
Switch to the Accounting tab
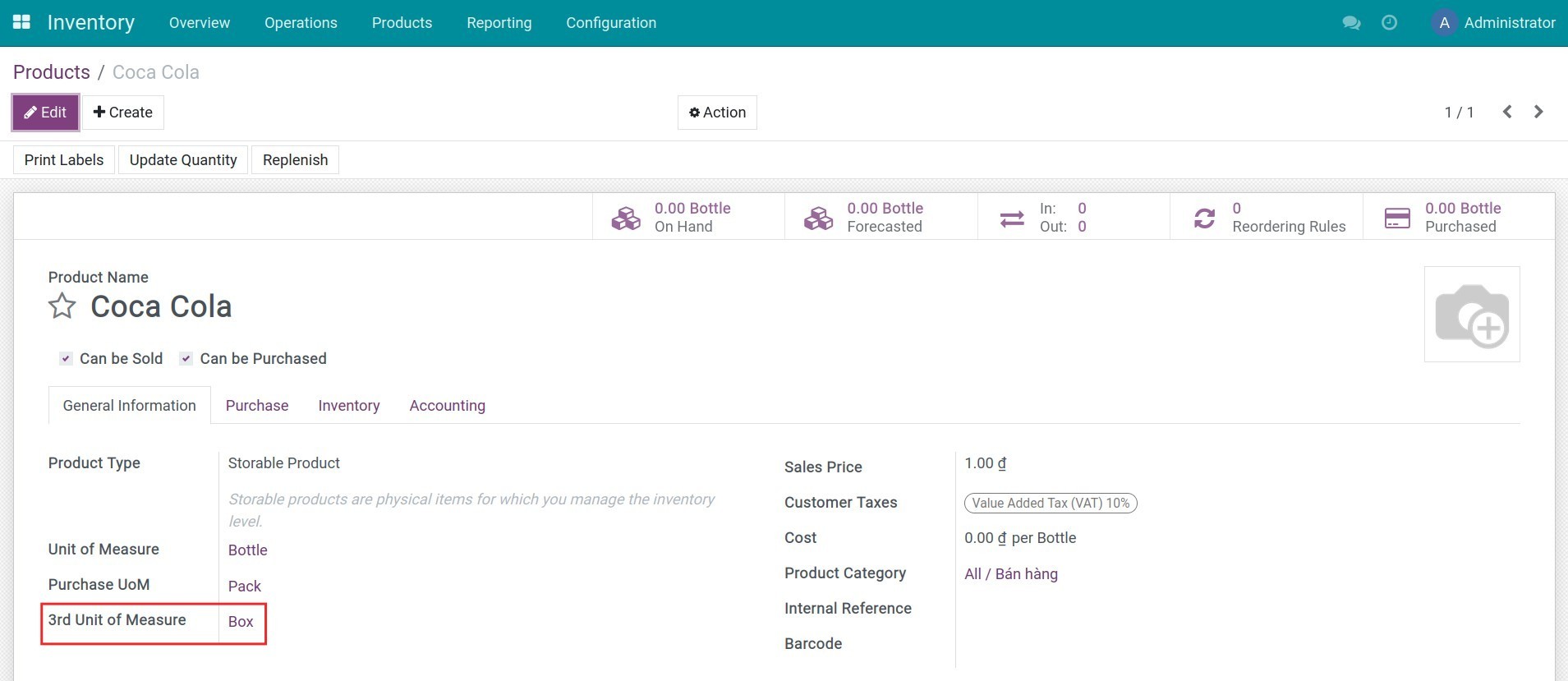[x=447, y=406]
